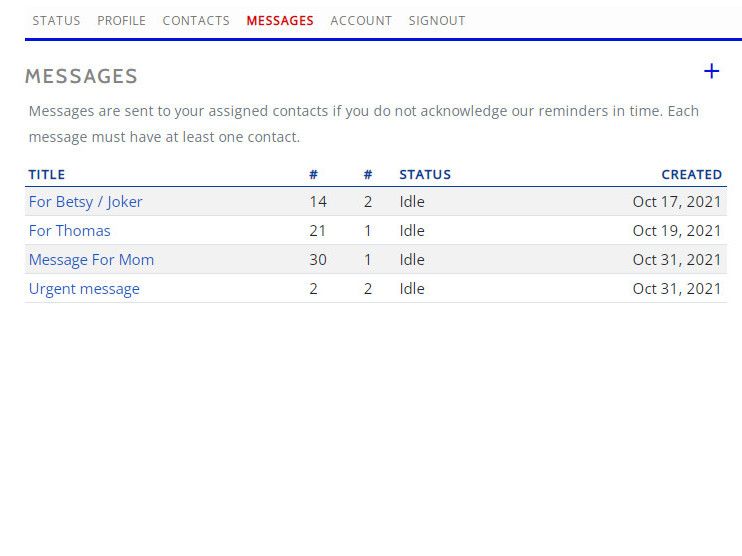742x556 pixels.
Task: Open the 'For Thomas' message
Action: (70, 231)
